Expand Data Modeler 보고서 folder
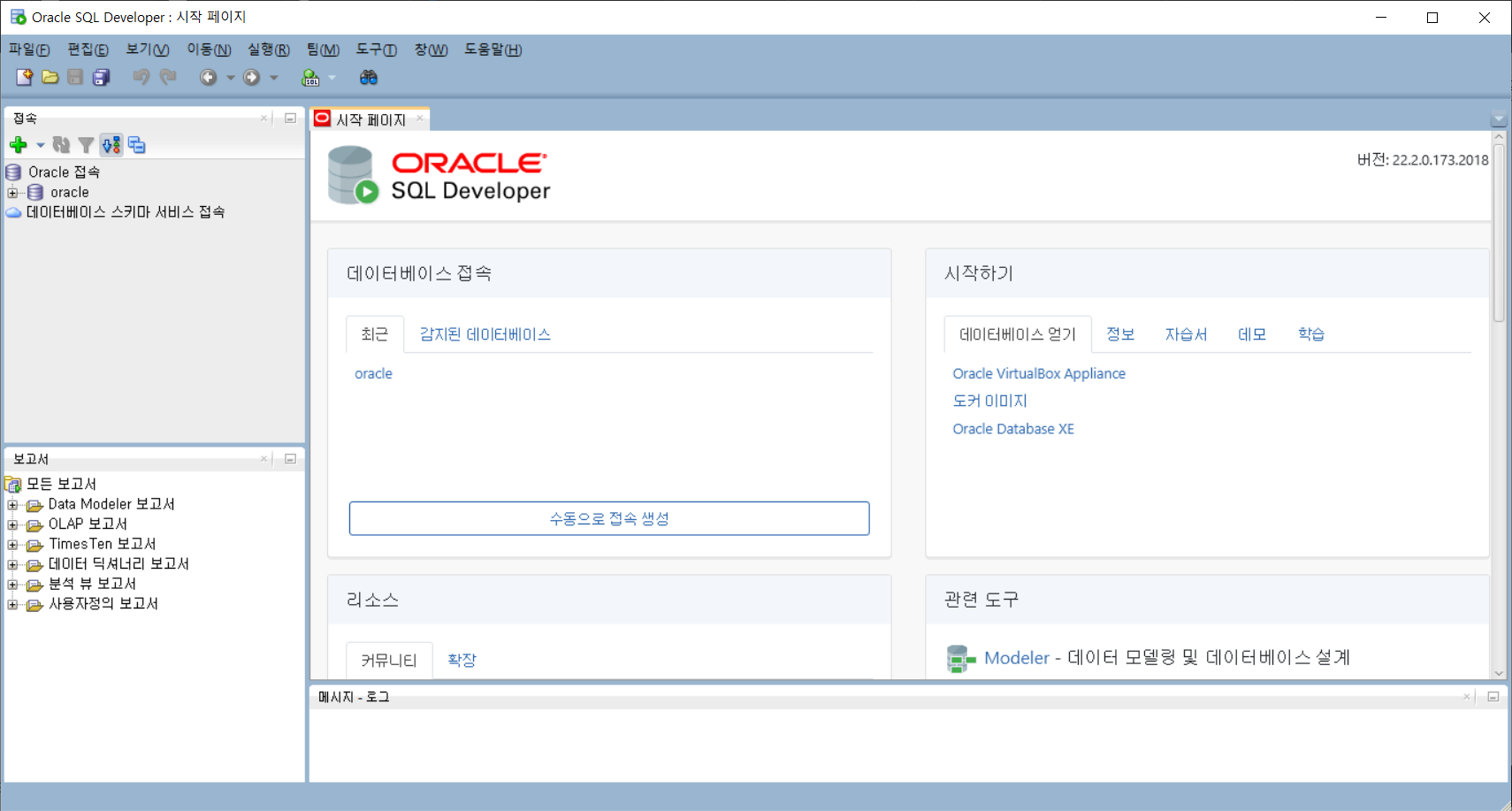1512x811 pixels. (x=12, y=505)
